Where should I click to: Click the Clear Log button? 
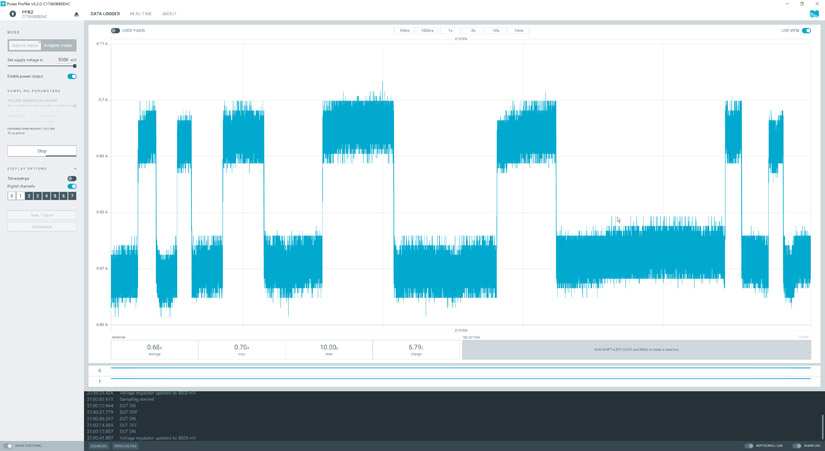[98, 446]
